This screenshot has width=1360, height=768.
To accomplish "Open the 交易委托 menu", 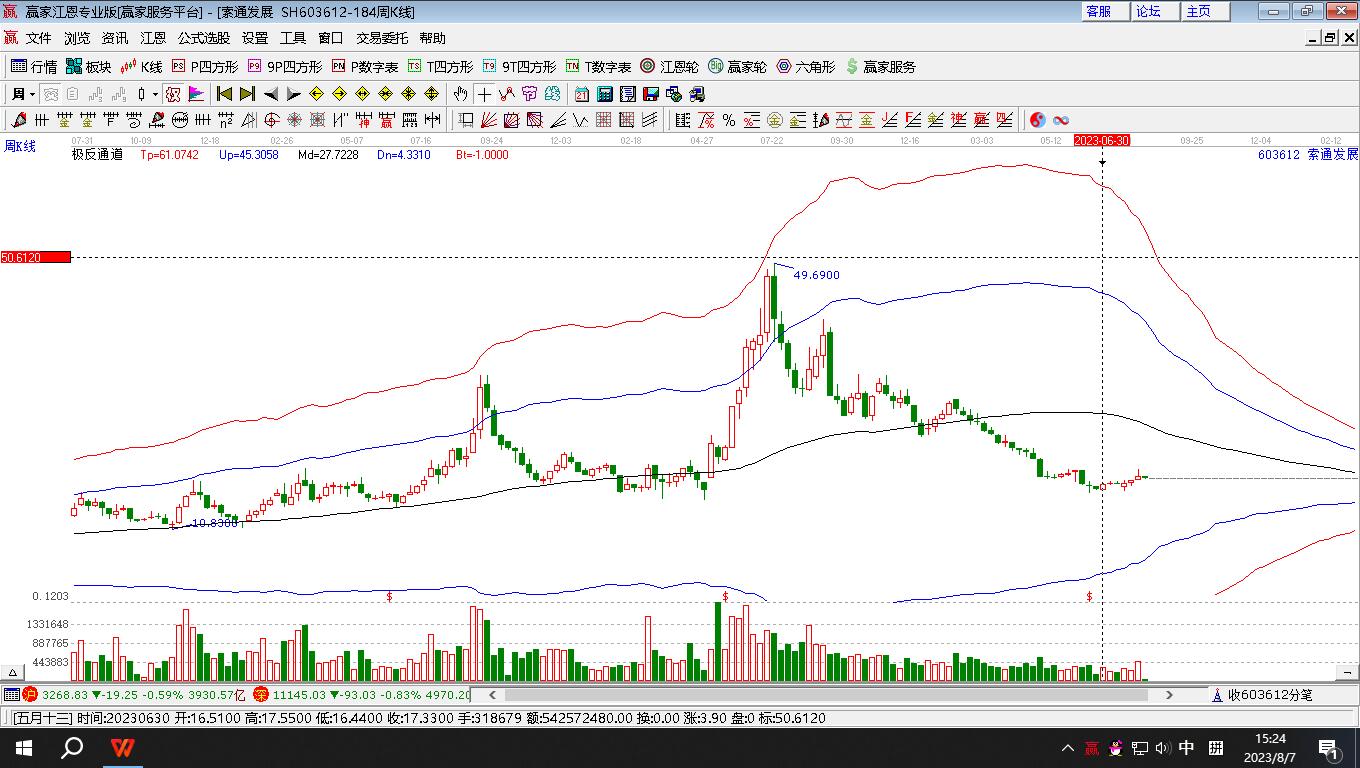I will tap(382, 38).
